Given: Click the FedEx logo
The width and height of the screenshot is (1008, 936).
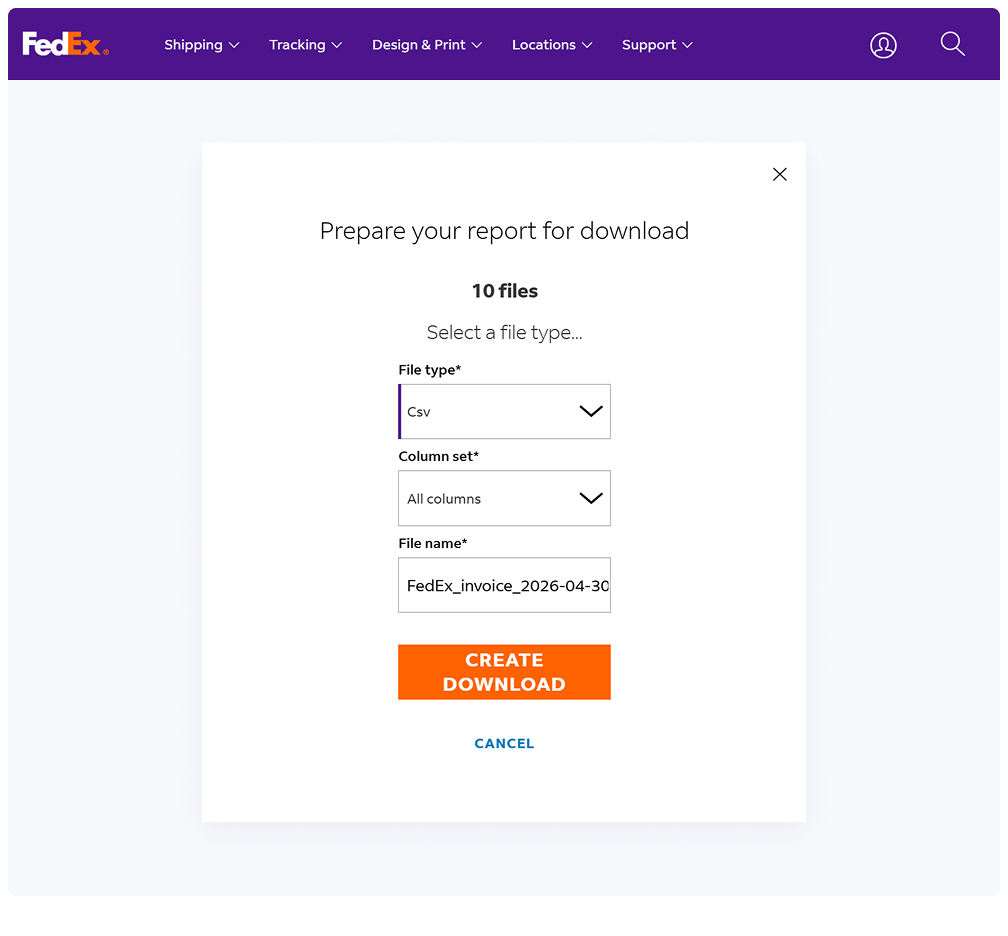Looking at the screenshot, I should click(x=66, y=44).
